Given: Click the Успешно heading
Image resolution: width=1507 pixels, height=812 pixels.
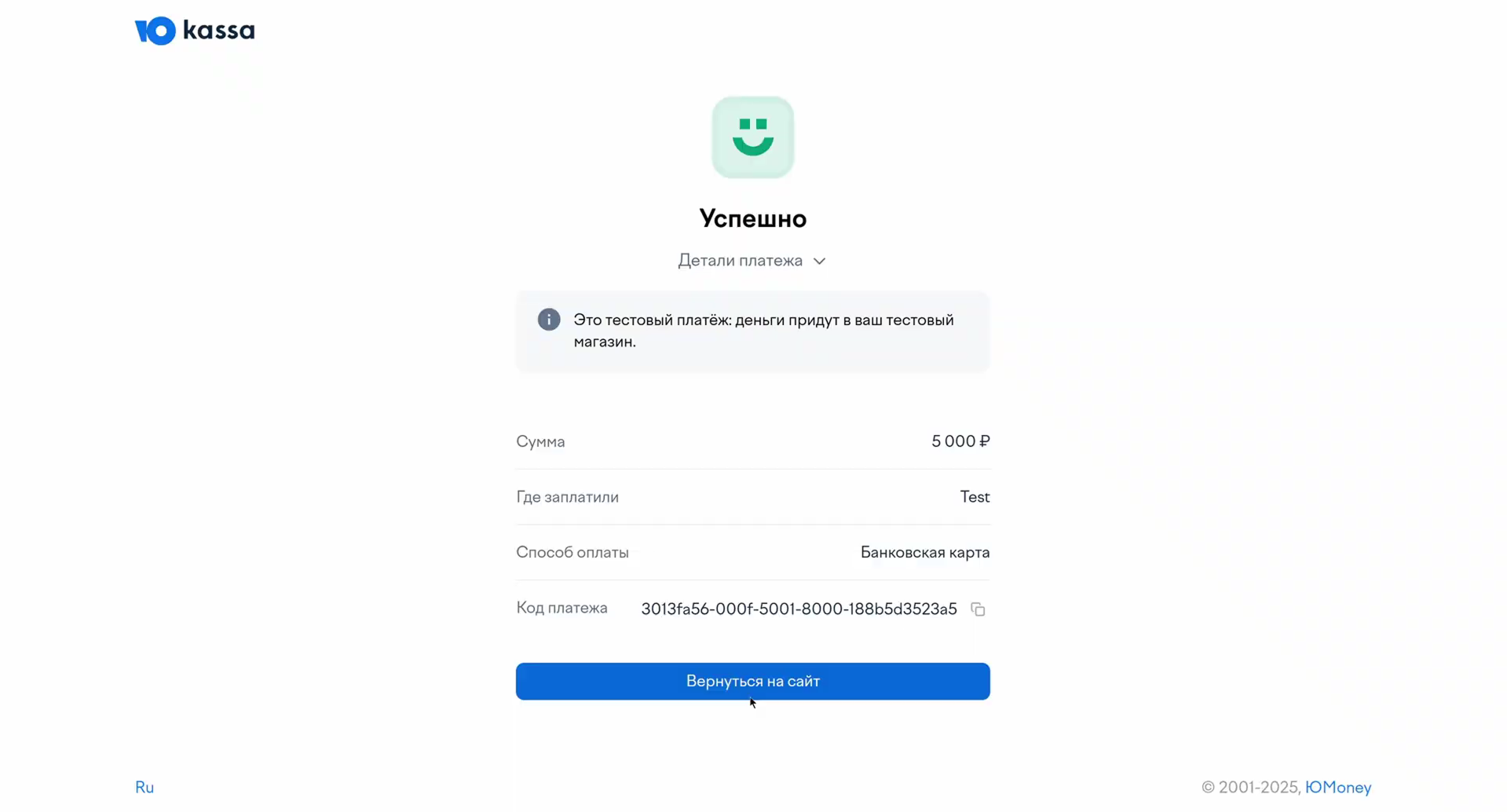Looking at the screenshot, I should [752, 218].
